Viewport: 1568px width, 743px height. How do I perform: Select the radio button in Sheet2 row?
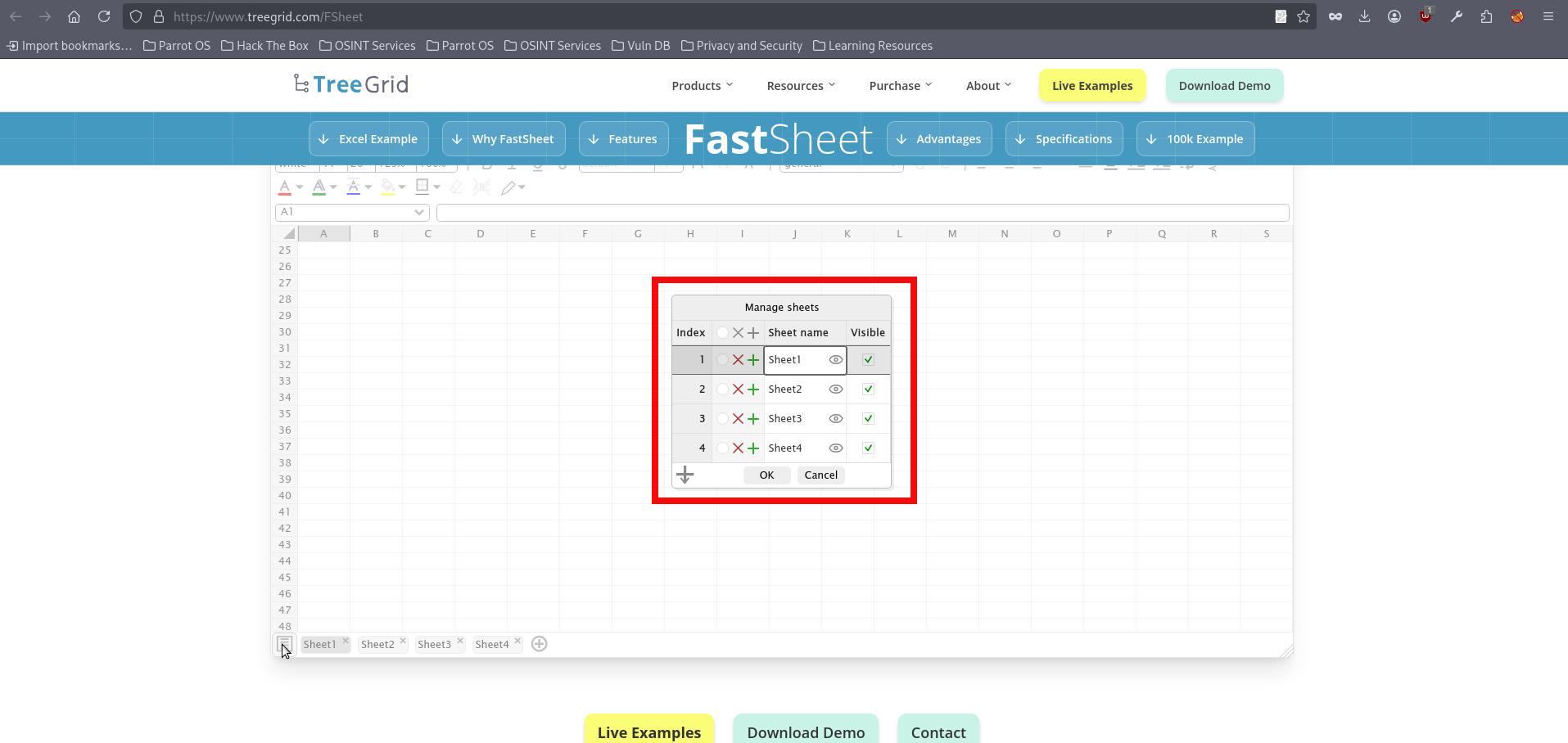pyautogui.click(x=722, y=390)
